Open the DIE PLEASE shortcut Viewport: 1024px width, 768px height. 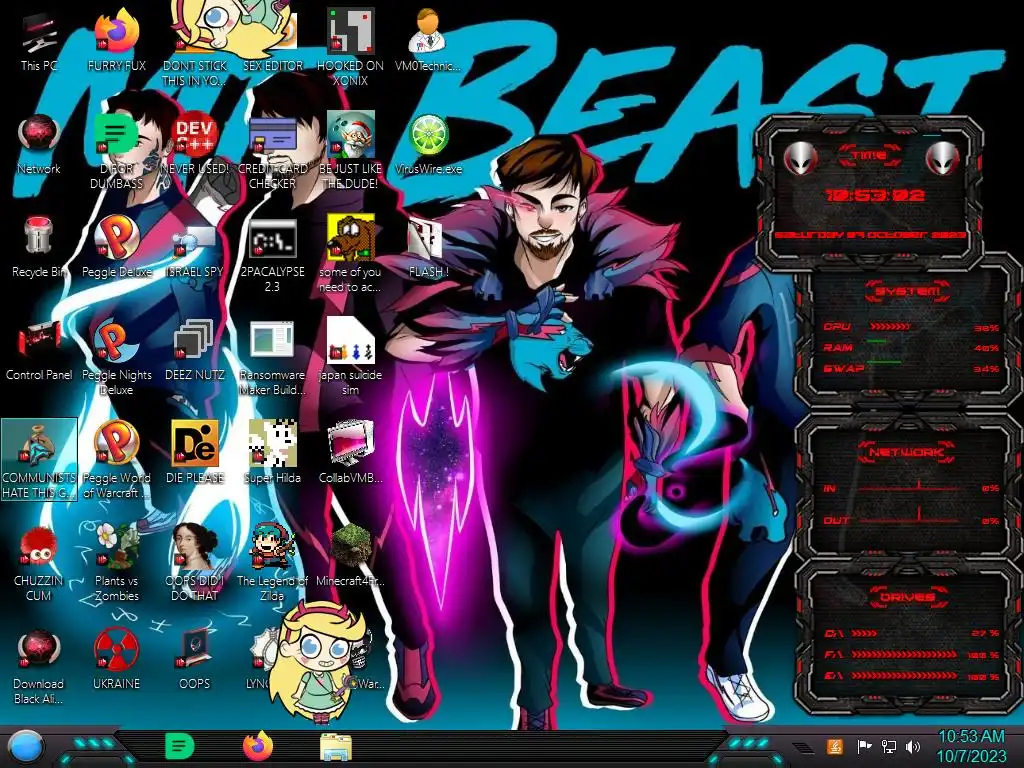(195, 454)
